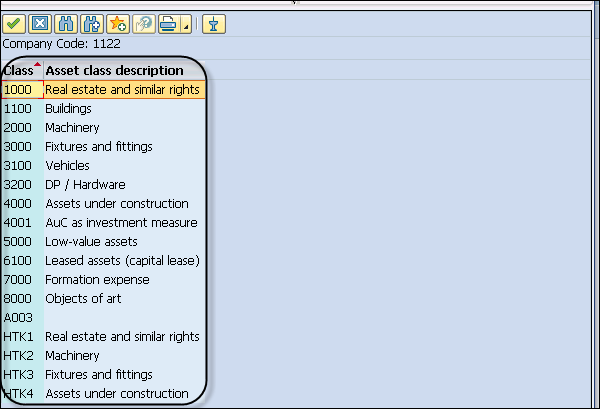The height and width of the screenshot is (409, 600).
Task: Select class 4001 code
Action: pyautogui.click(x=18, y=223)
